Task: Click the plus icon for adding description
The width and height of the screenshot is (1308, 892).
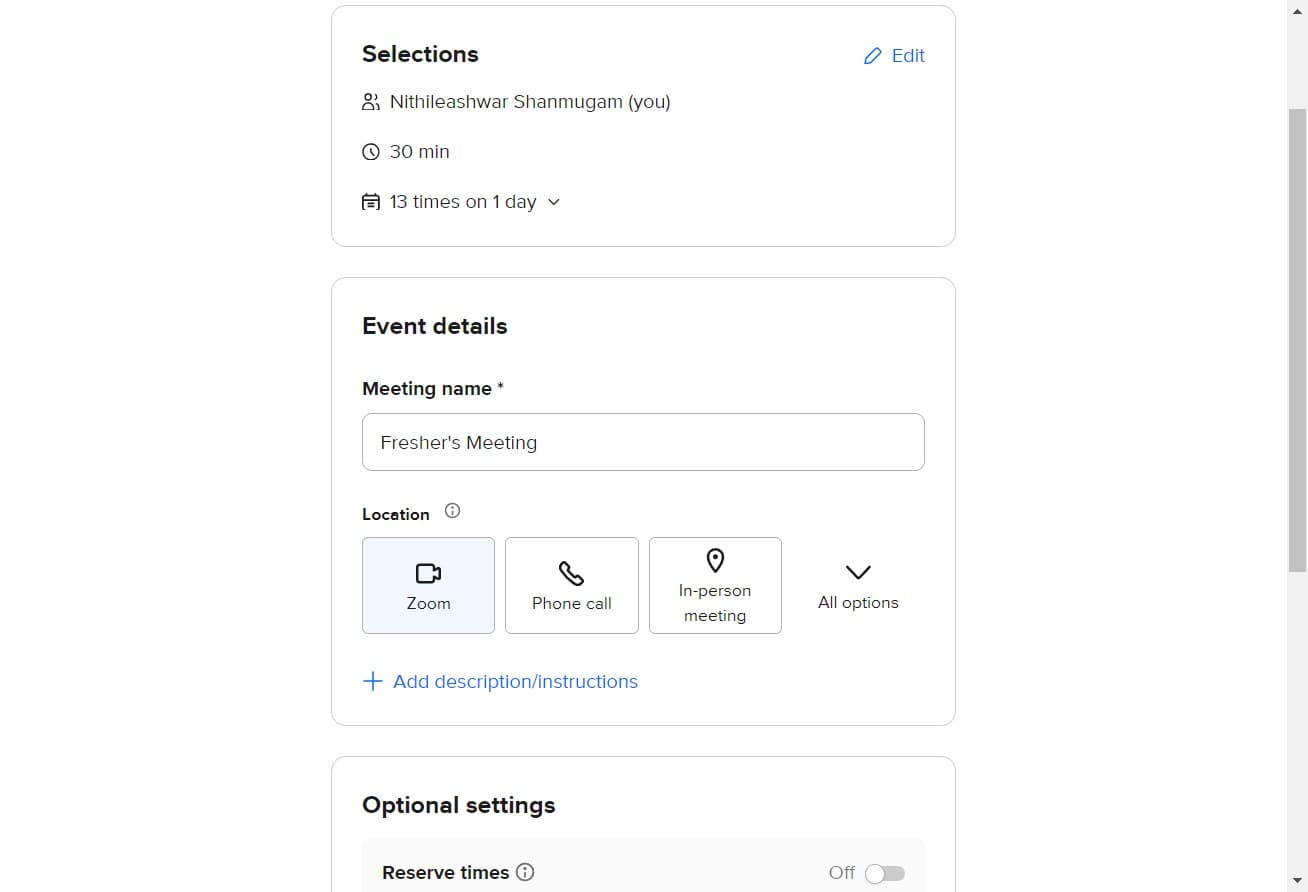Action: (x=372, y=681)
